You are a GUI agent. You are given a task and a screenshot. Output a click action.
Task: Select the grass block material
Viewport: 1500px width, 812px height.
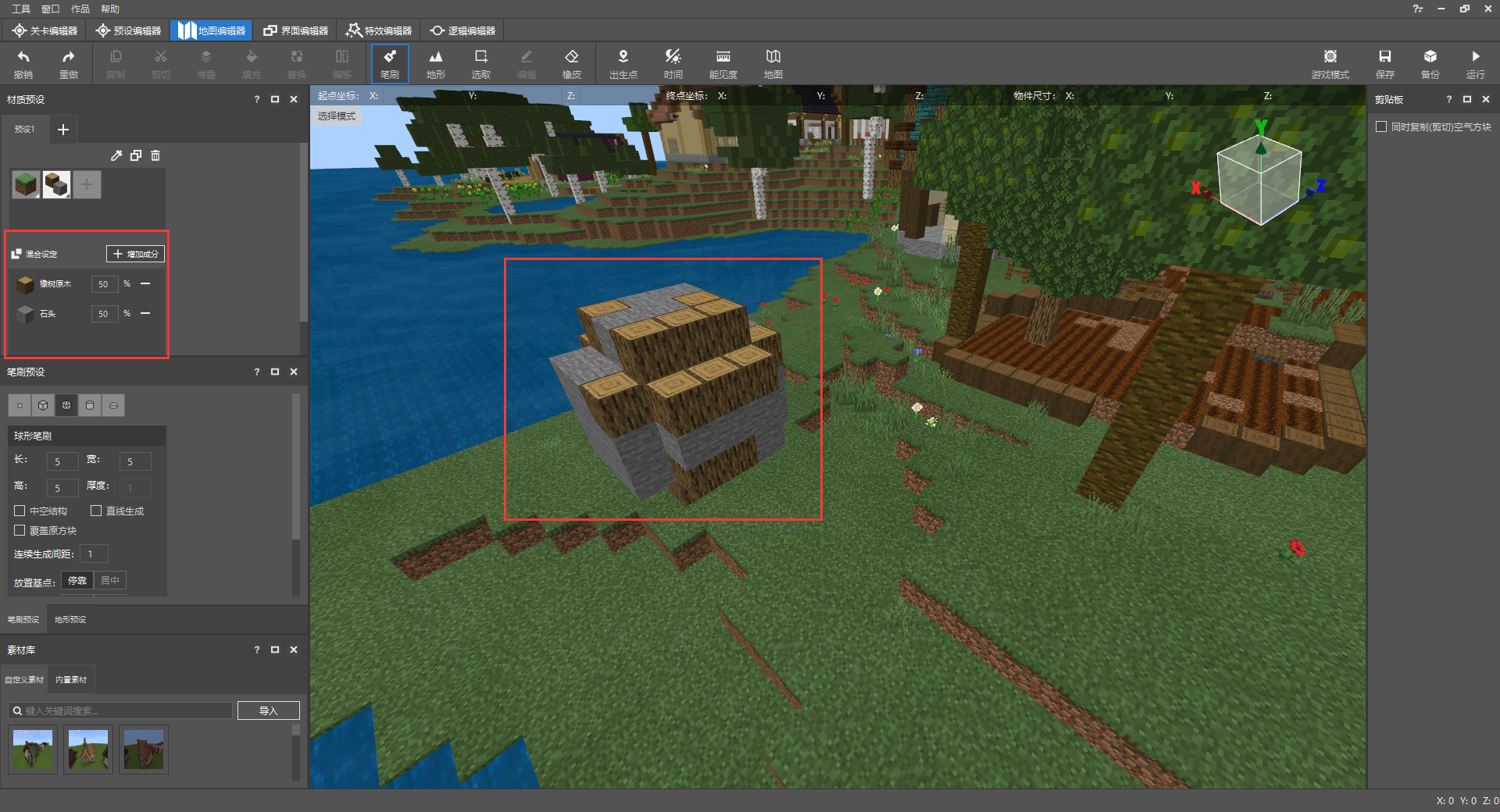point(26,185)
